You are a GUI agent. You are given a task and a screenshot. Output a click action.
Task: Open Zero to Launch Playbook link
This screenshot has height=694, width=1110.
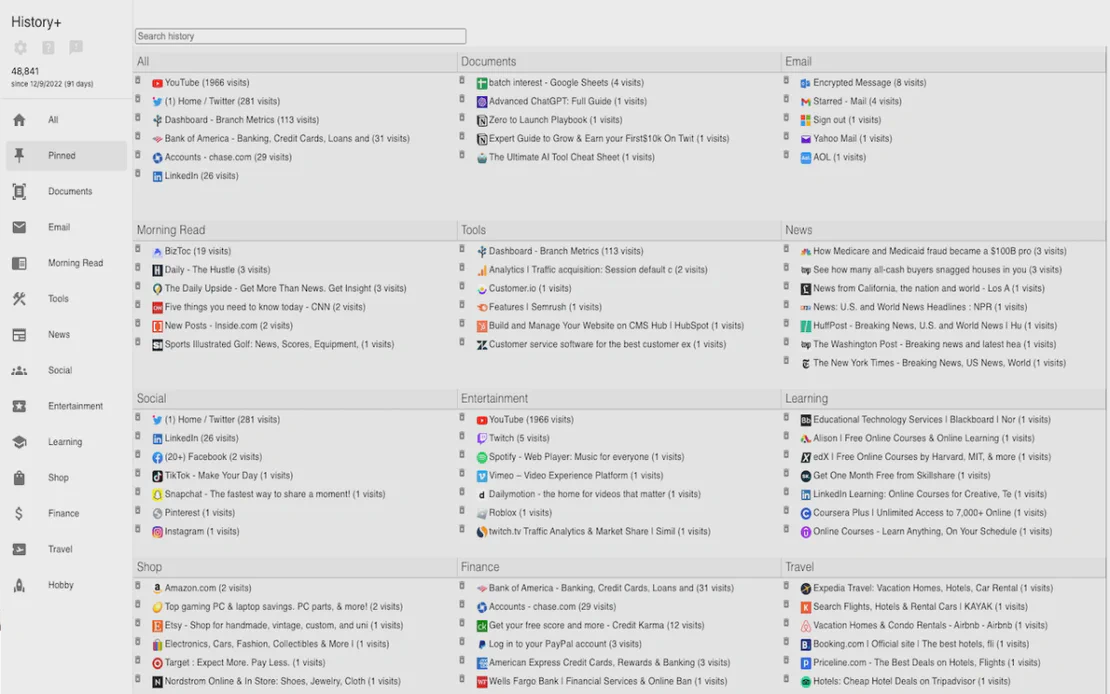556,120
